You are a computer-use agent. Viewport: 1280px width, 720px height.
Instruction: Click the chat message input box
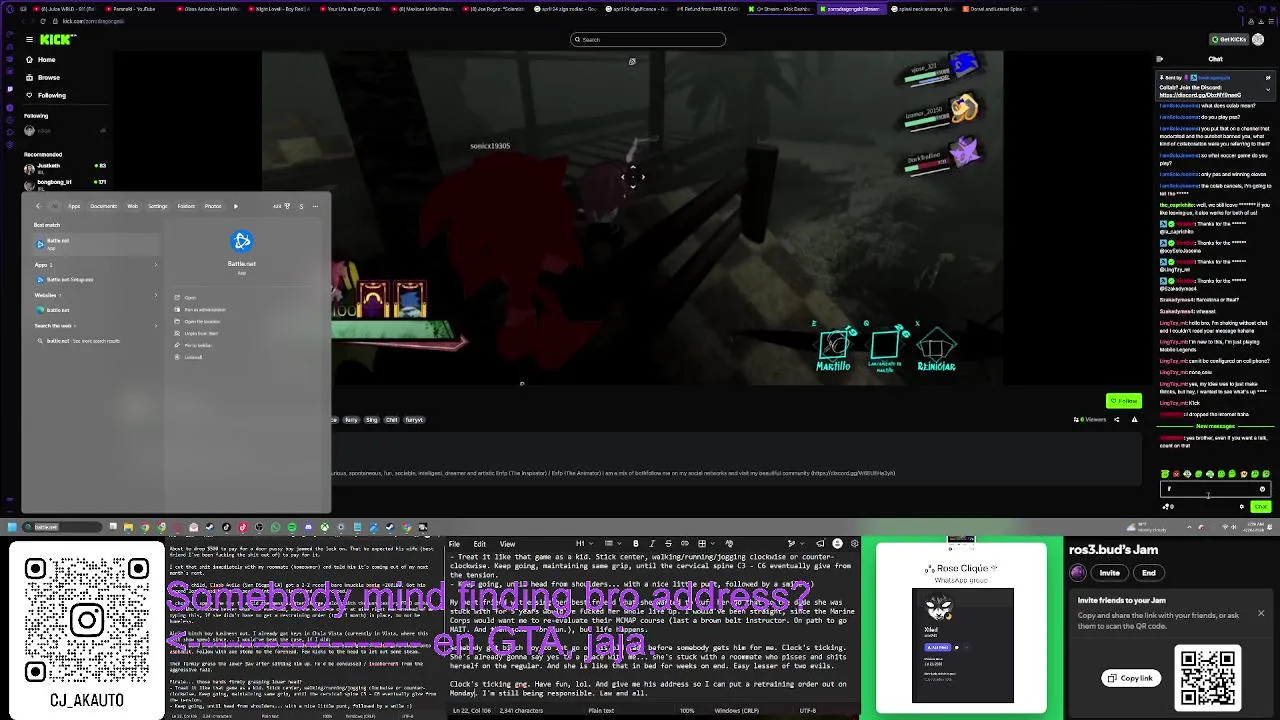[x=1215, y=489]
